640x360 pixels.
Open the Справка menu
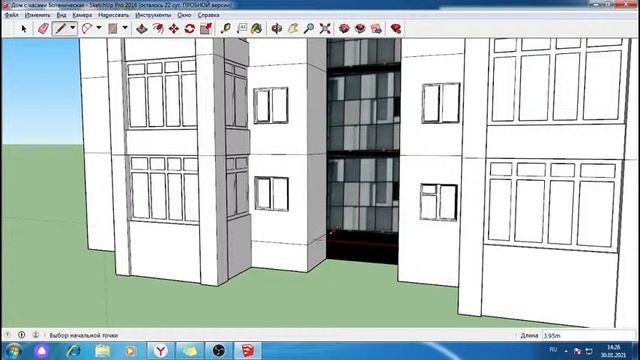click(x=209, y=15)
